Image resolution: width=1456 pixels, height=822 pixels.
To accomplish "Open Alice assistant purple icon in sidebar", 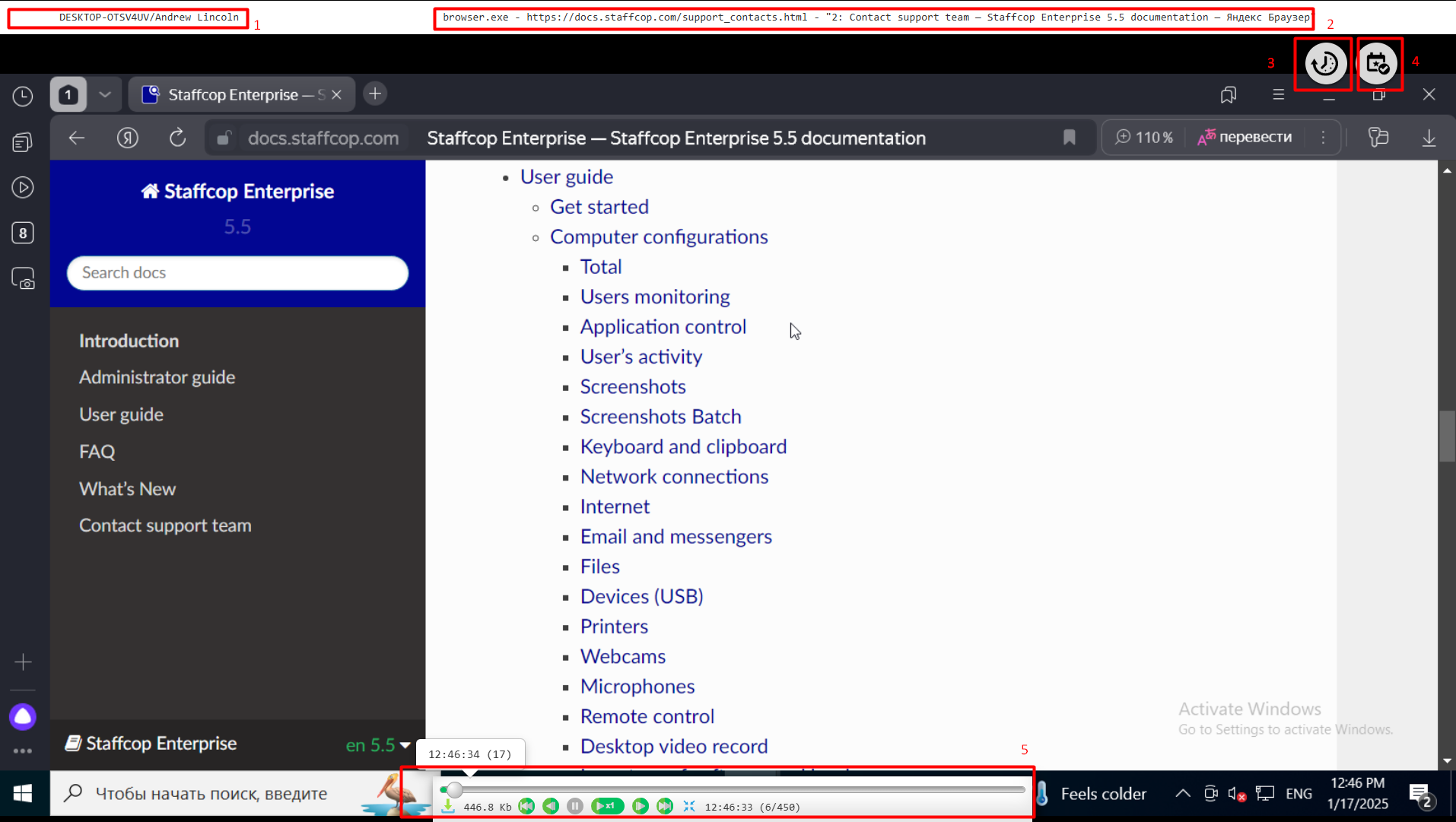I will 23,716.
